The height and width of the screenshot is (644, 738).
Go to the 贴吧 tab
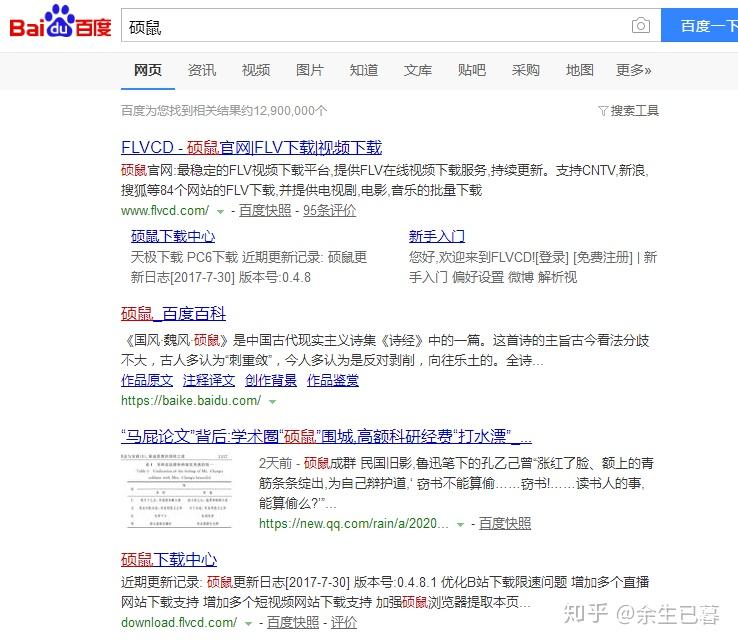pos(472,70)
